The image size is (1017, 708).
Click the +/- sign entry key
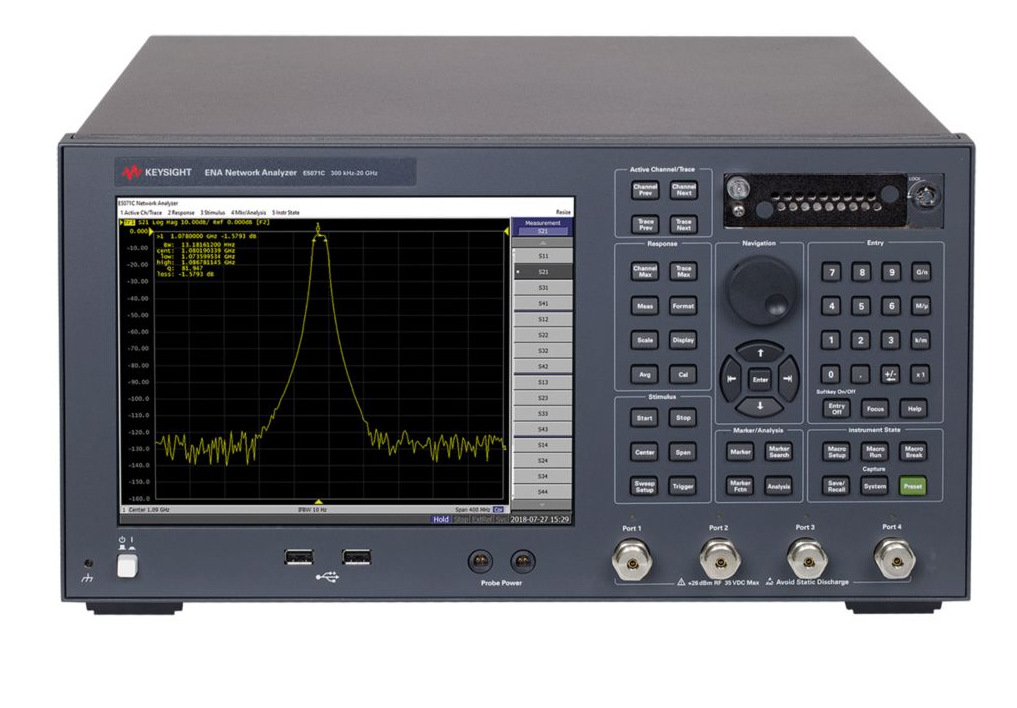891,374
